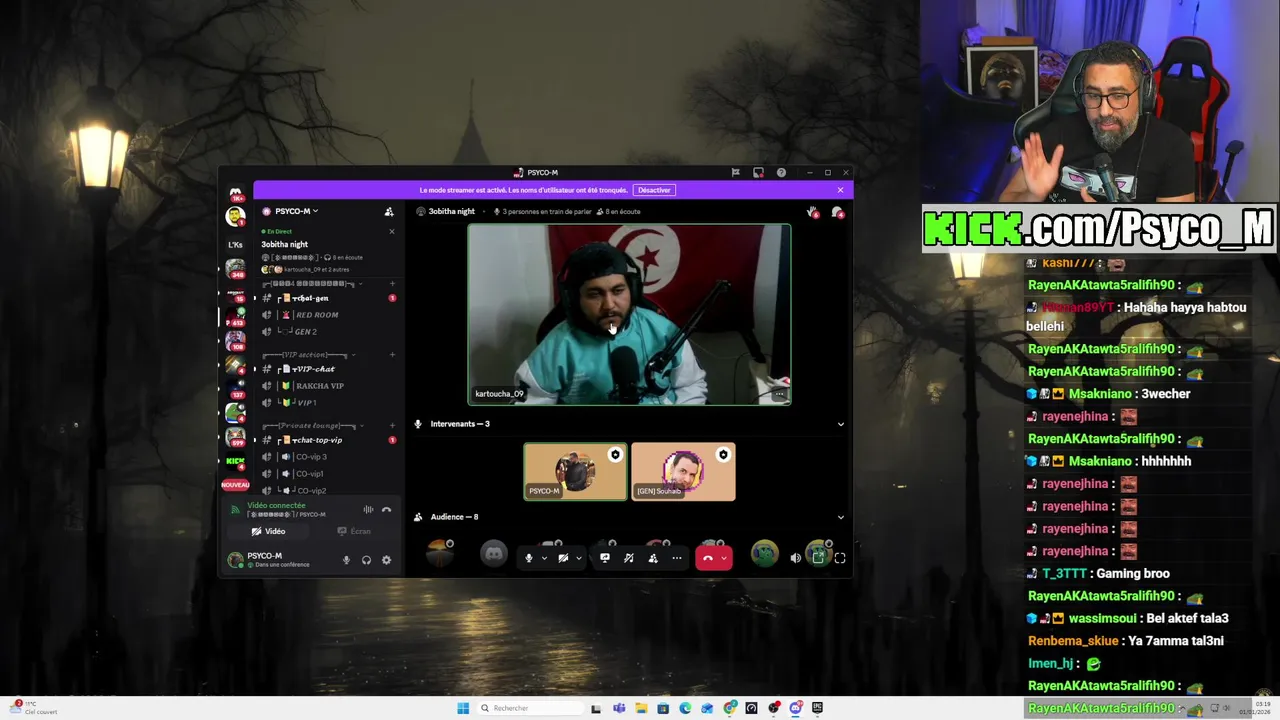Pop out the stage window

[x=818, y=558]
